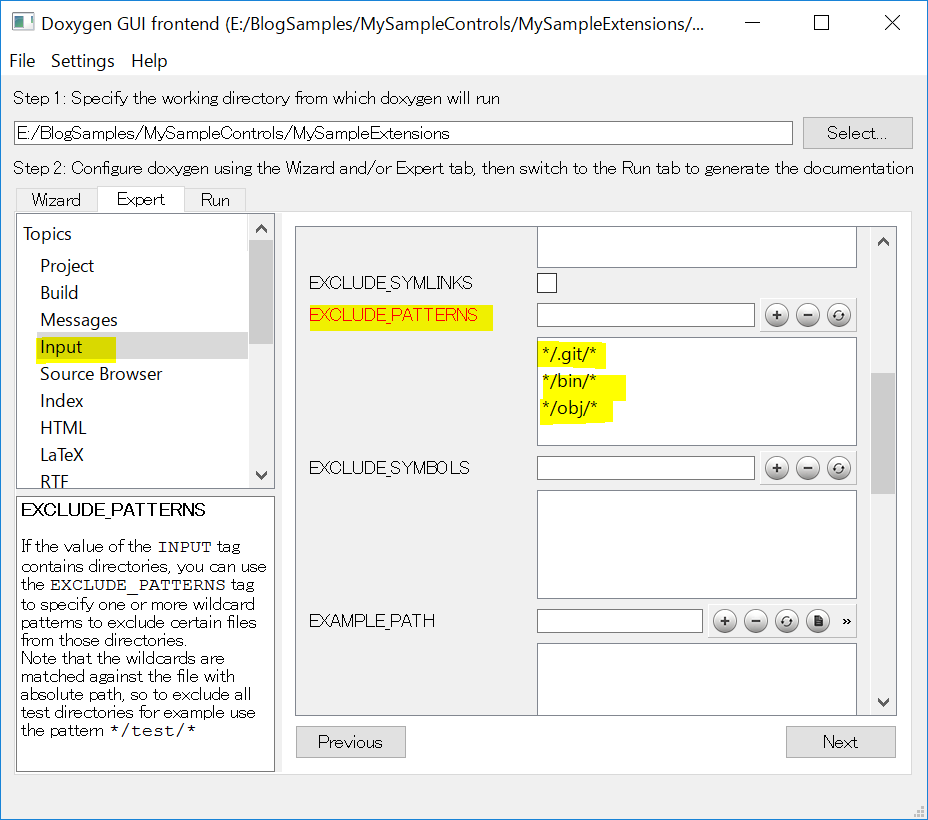The image size is (928, 820).
Task: Remove pattern with EXCLUDE_PATTERNS minus icon
Action: point(807,315)
